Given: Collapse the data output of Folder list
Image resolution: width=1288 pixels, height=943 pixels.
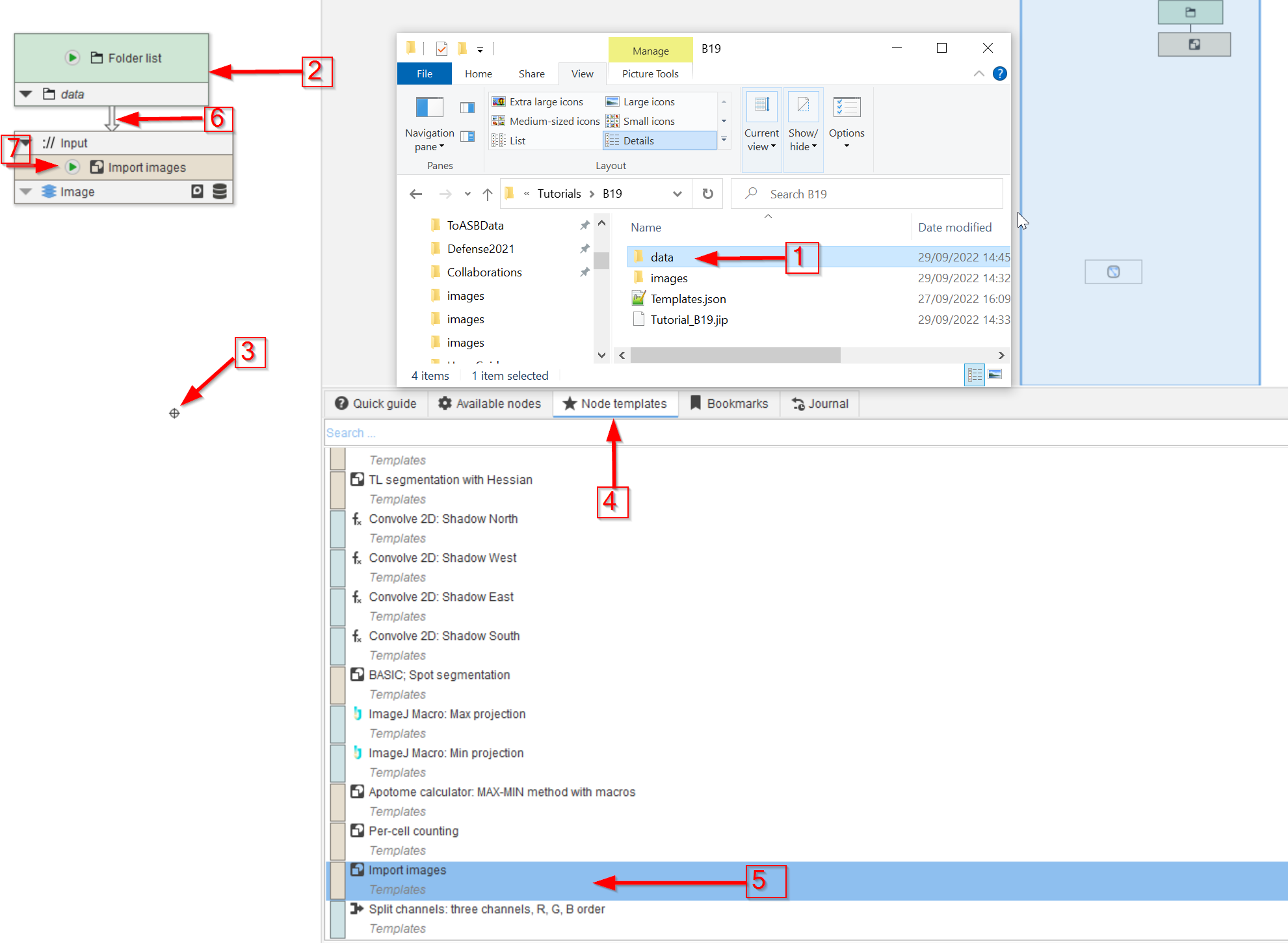Looking at the screenshot, I should click(26, 94).
